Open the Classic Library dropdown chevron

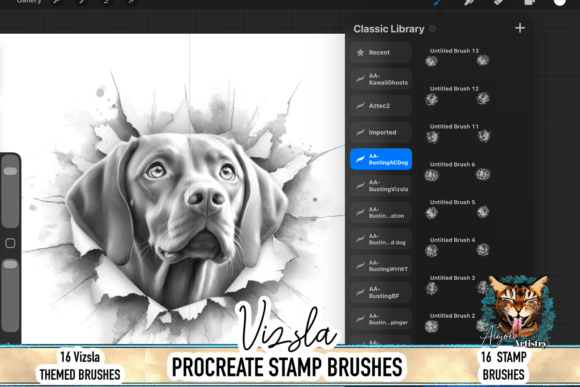click(x=432, y=28)
